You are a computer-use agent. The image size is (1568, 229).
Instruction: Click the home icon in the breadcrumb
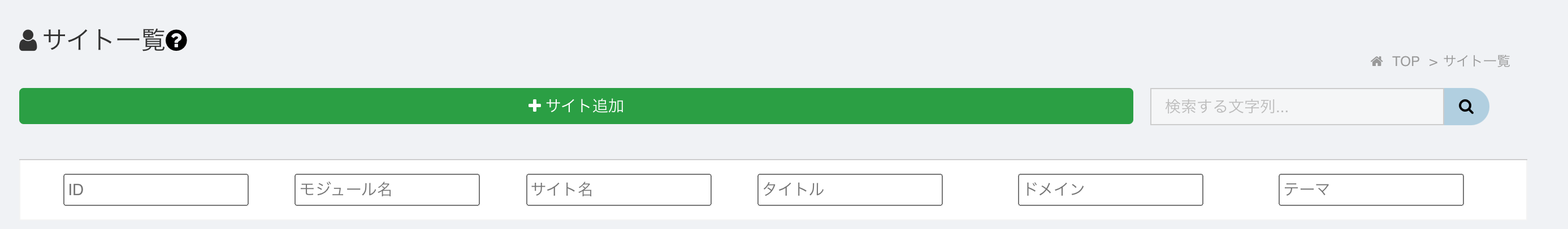(x=1376, y=61)
